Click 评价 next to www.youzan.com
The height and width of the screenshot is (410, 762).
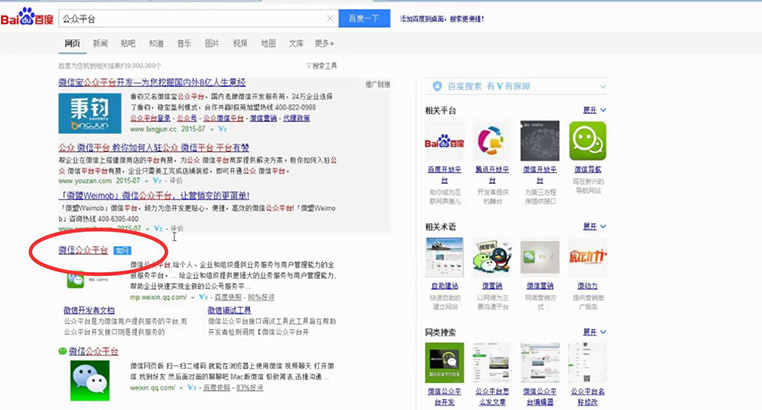176,181
